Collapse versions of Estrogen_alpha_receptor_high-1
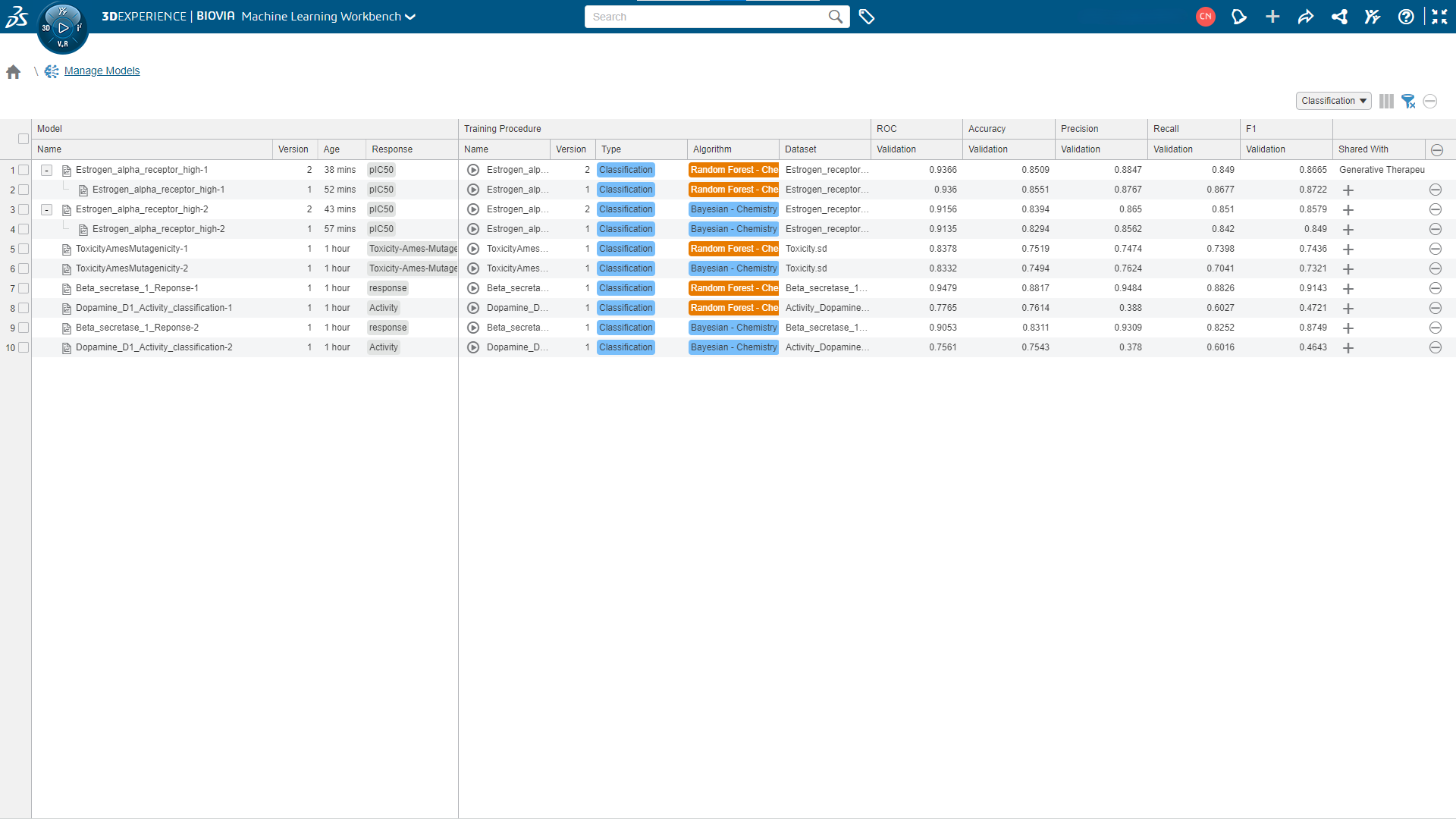 point(46,170)
